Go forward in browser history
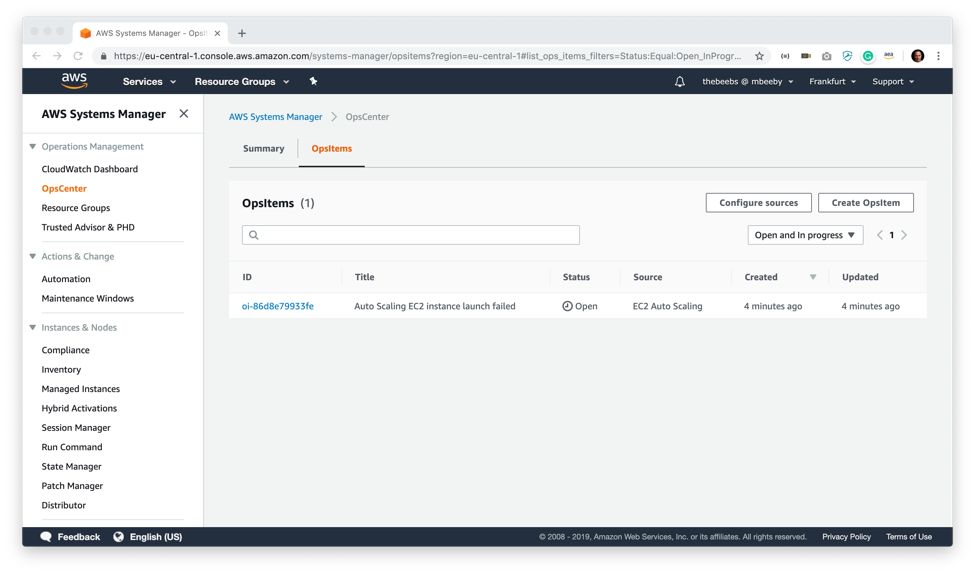Screen dimensions: 974x572 pos(57,56)
